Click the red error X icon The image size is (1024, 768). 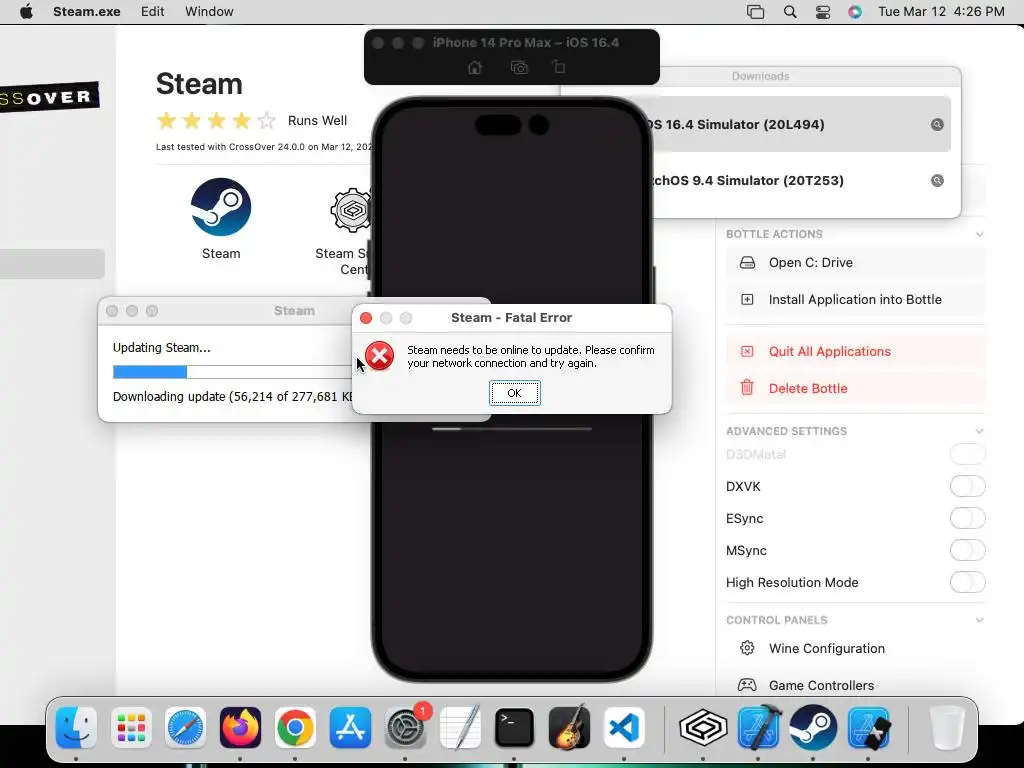coord(379,357)
